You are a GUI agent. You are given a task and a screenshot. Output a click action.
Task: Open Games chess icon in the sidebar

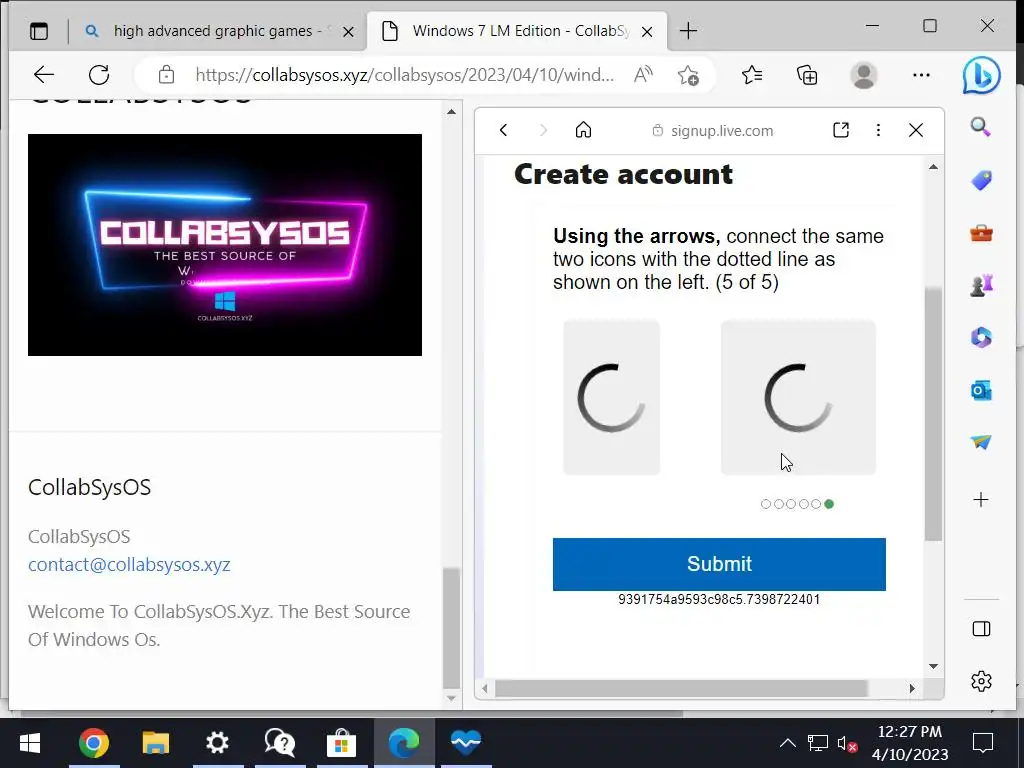point(981,285)
